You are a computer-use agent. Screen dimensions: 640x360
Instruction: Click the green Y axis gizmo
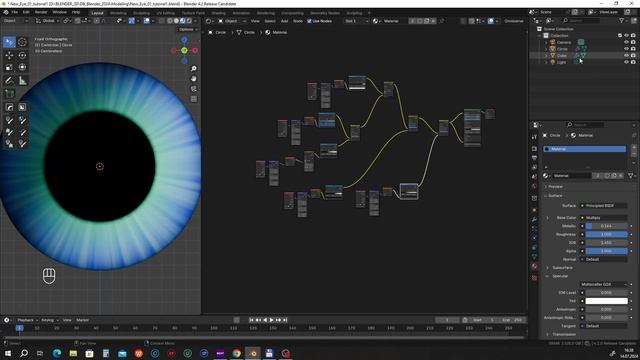184,51
